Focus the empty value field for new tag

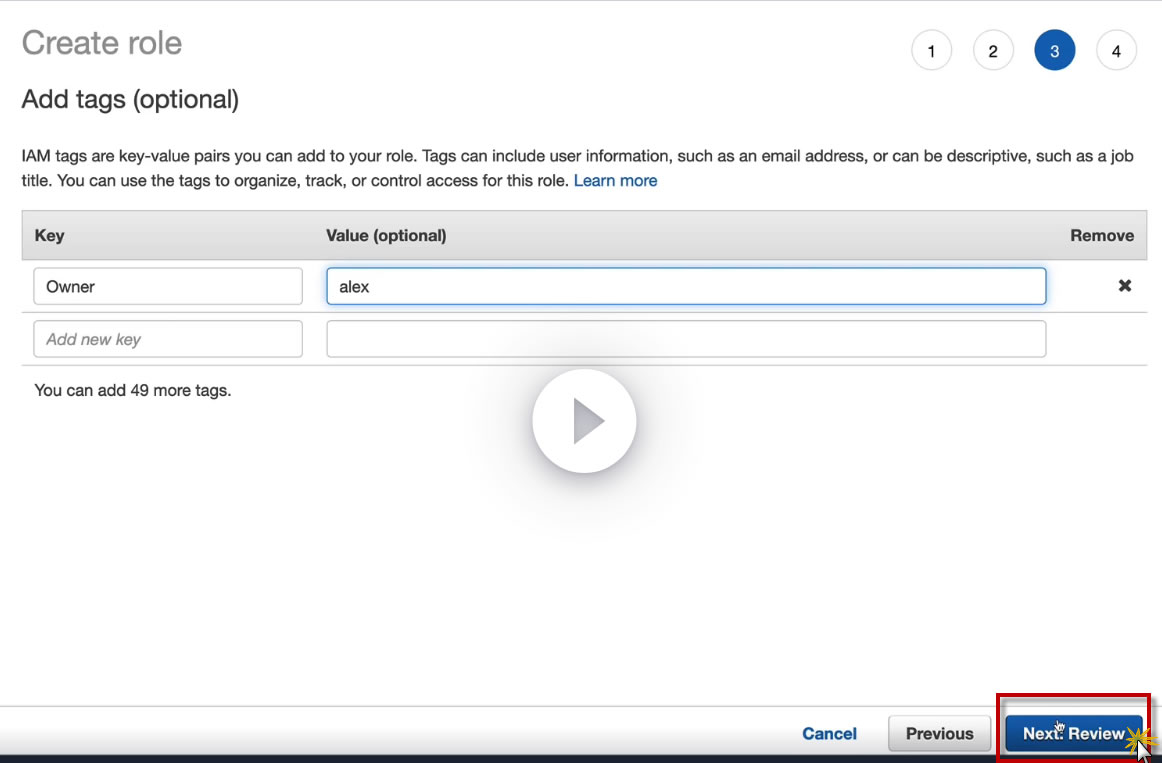coord(686,339)
